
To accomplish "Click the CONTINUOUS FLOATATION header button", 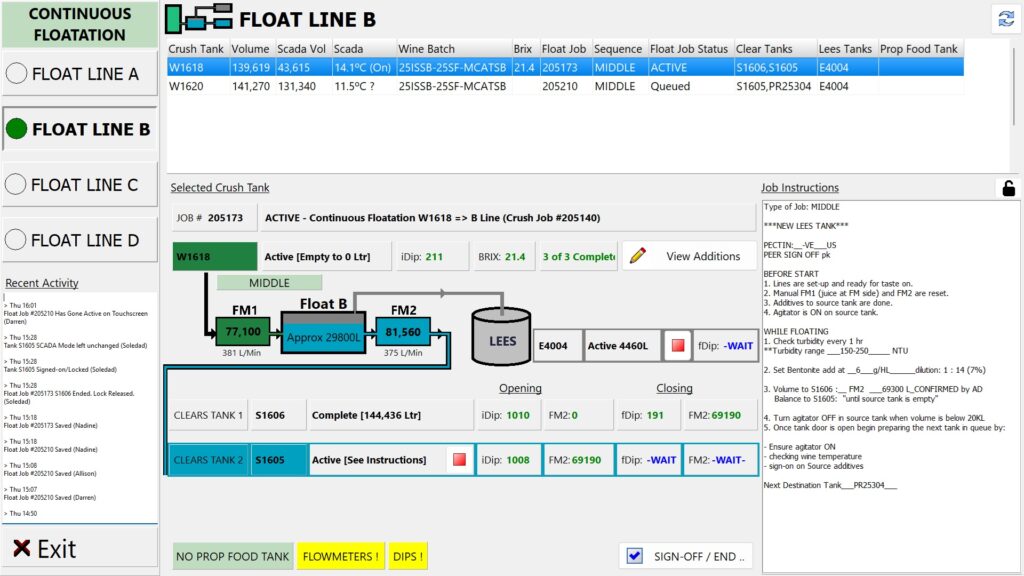I will point(80,24).
